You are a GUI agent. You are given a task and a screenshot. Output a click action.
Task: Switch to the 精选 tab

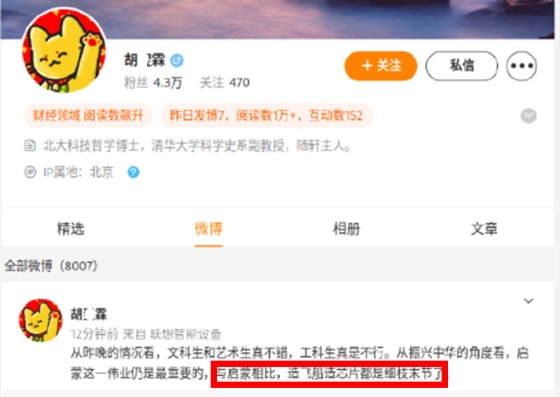tap(71, 229)
